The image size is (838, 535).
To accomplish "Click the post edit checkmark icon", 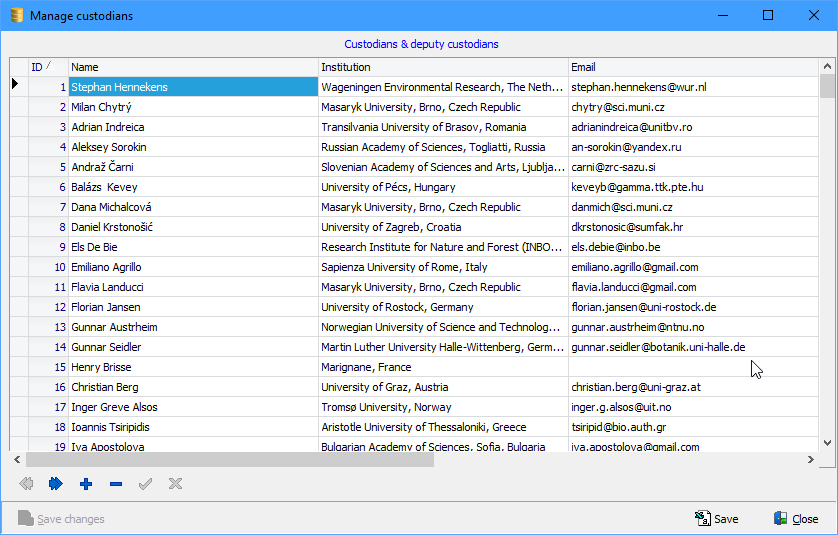I will [146, 484].
